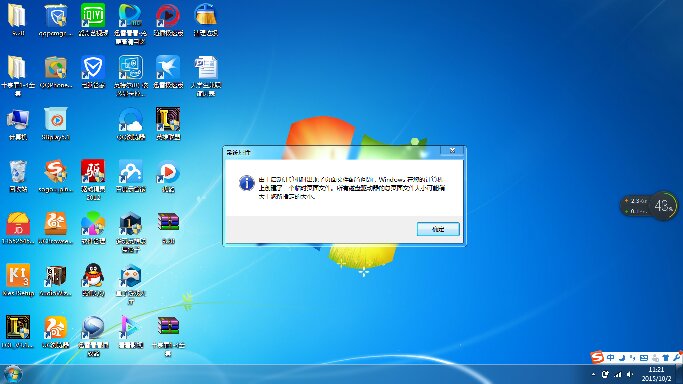Open the Windows Start menu orb
Image resolution: width=683 pixels, height=384 pixels.
(13, 374)
